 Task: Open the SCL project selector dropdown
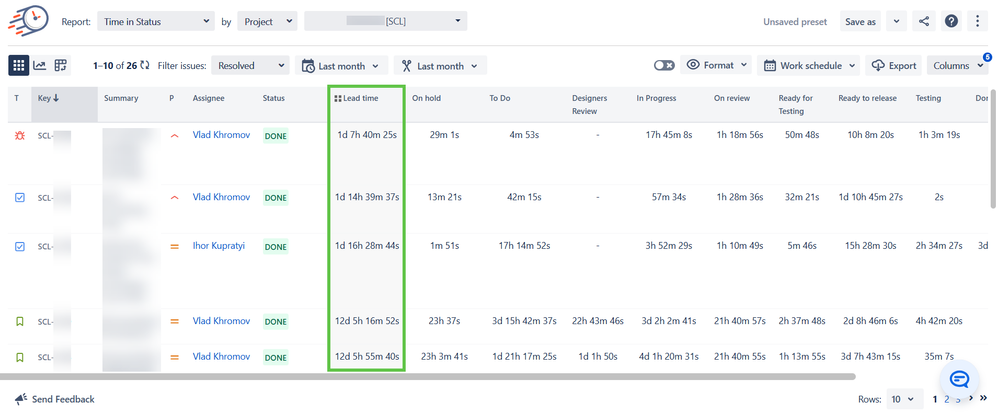tap(386, 21)
